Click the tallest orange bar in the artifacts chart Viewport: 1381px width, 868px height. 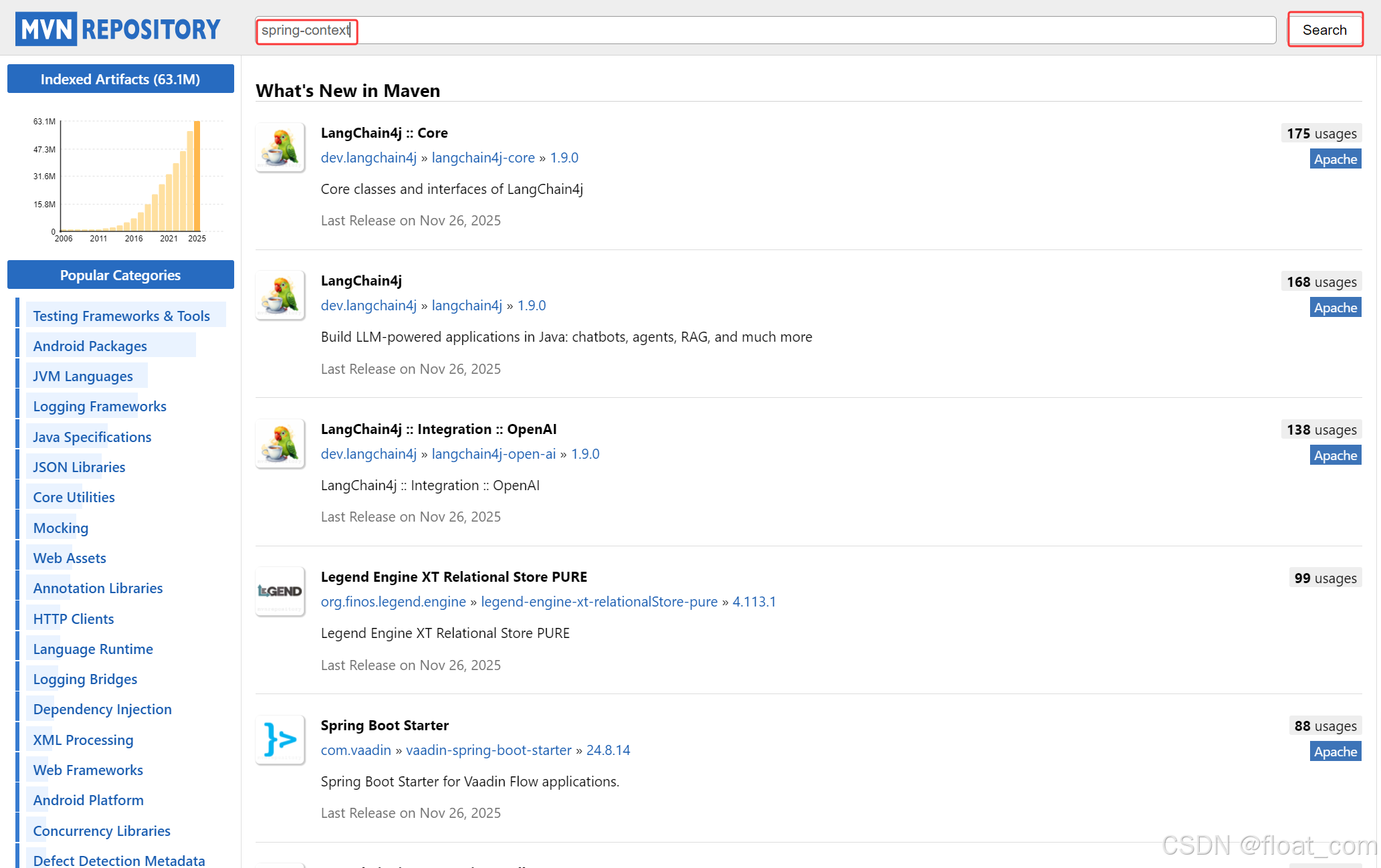pyautogui.click(x=197, y=176)
